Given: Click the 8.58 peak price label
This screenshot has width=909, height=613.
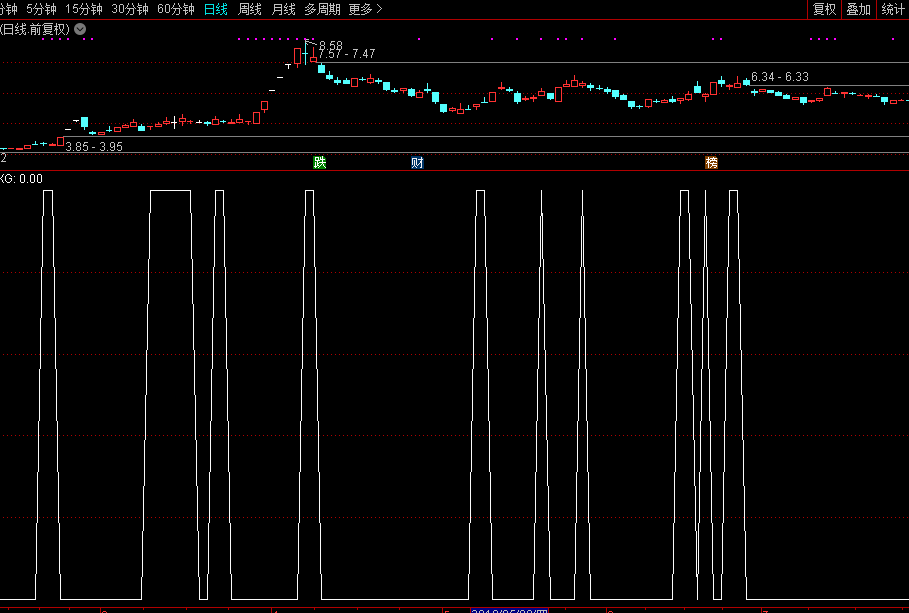Looking at the screenshot, I should coord(331,46).
